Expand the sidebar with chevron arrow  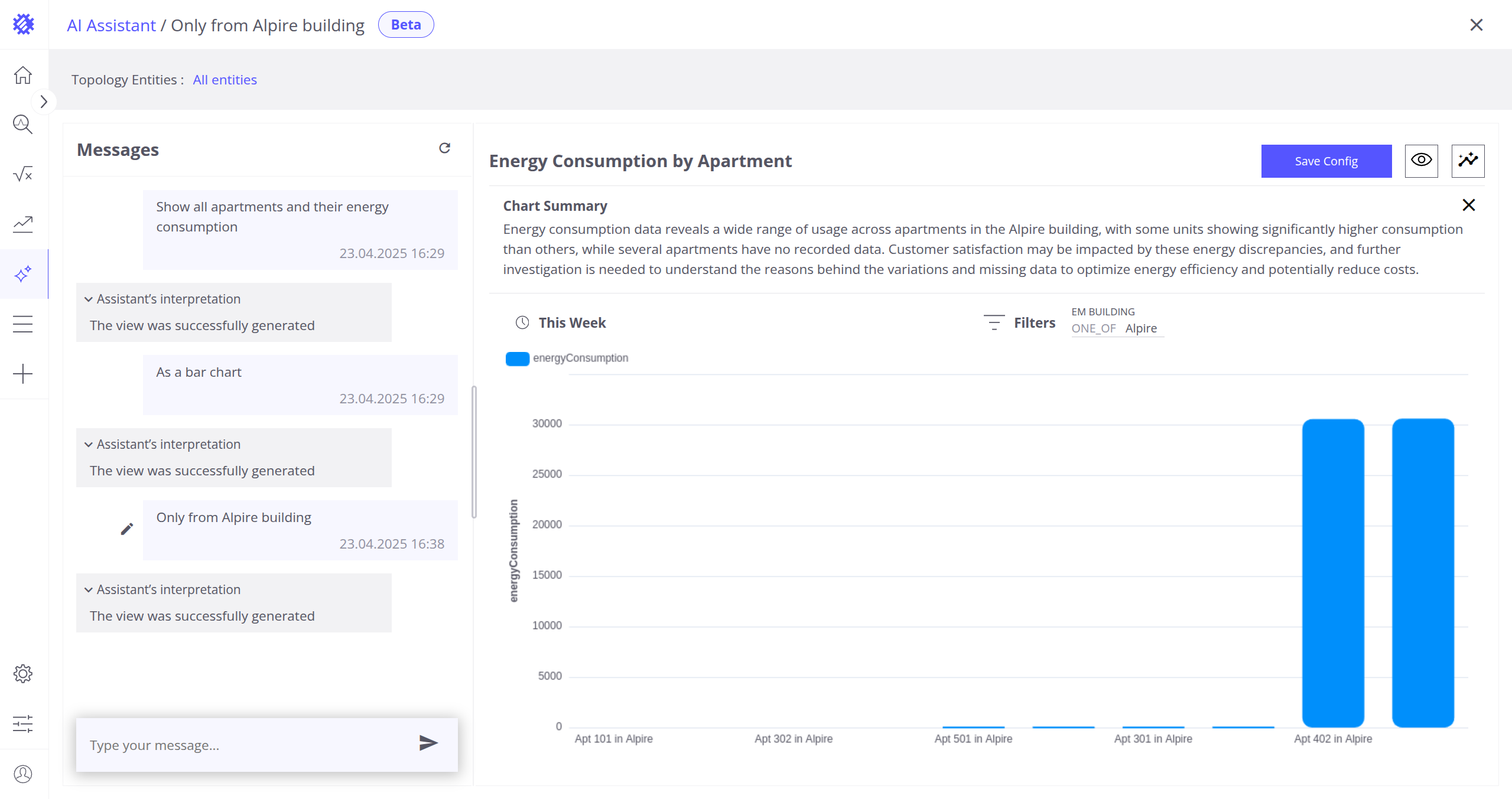(44, 102)
